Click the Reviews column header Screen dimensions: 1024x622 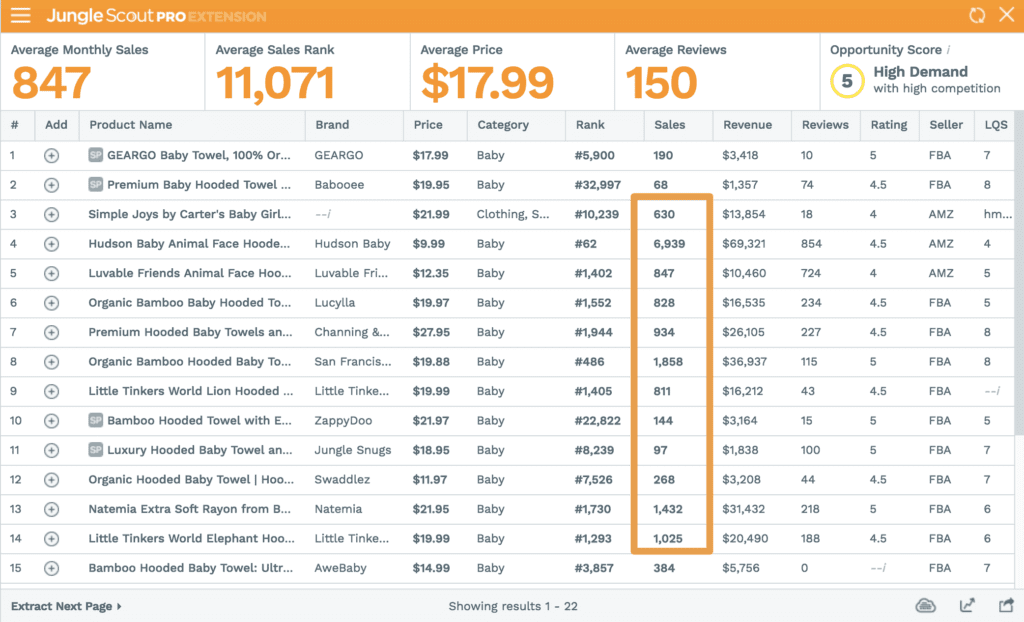(825, 125)
